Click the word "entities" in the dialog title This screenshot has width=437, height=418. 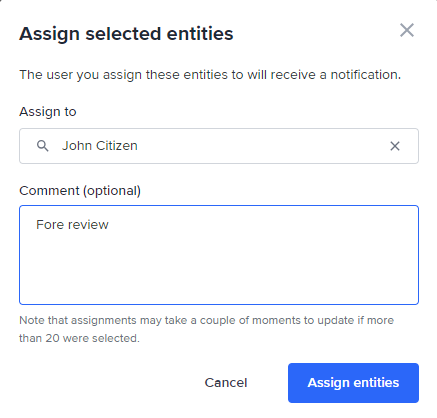point(200,34)
